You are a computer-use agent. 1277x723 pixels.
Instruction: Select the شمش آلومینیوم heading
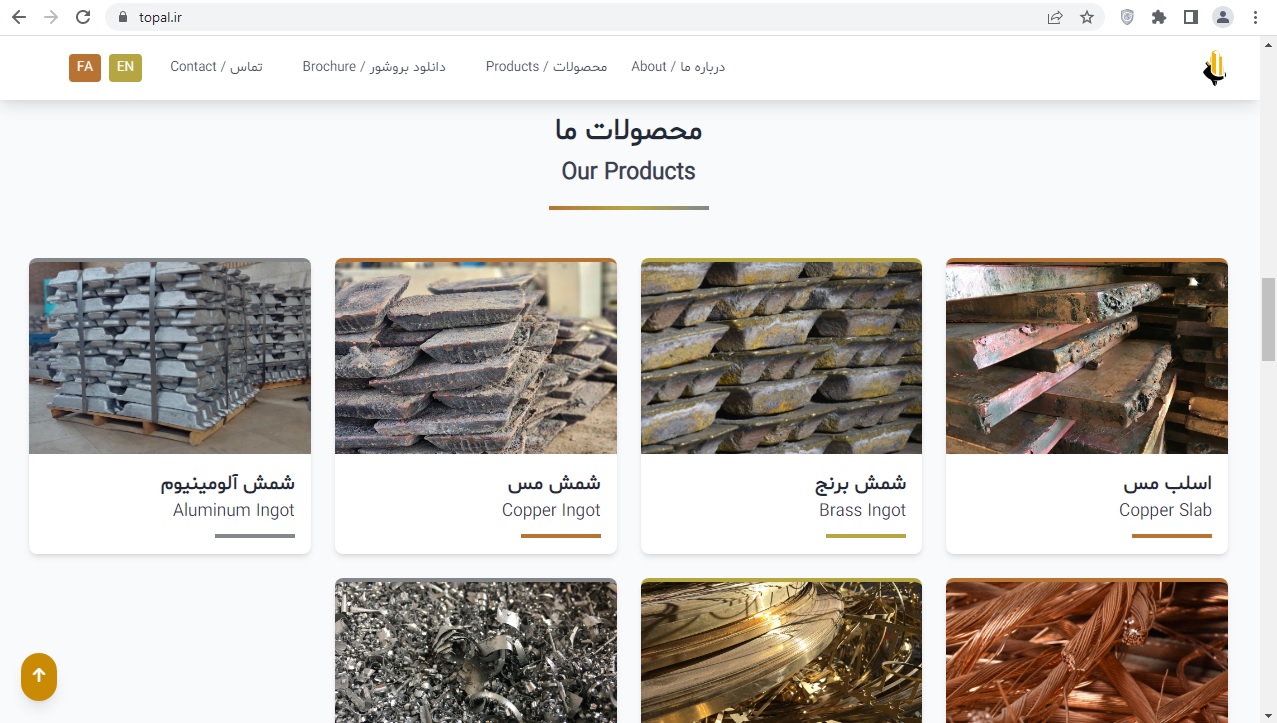[228, 483]
